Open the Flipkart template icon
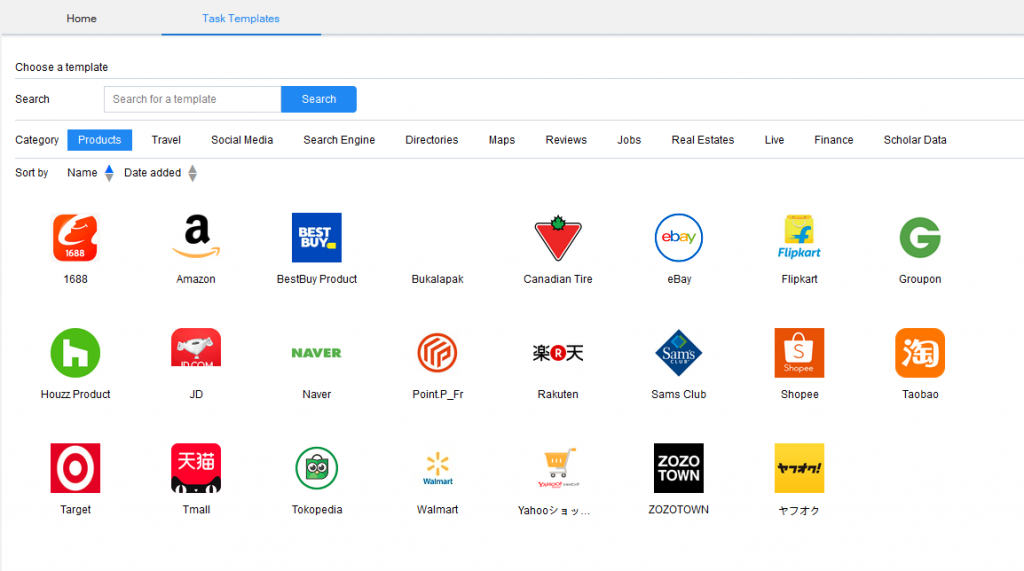This screenshot has height=571, width=1024. click(799, 238)
